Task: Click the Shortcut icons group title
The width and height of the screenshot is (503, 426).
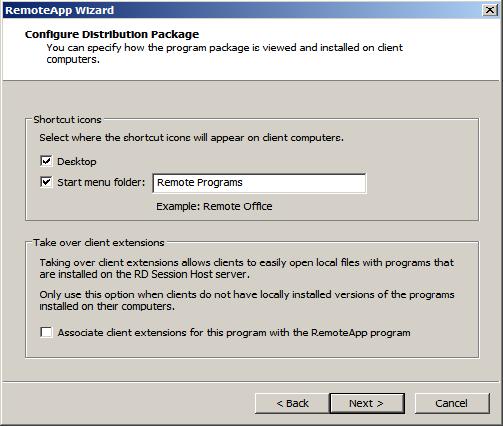Action: [67, 120]
